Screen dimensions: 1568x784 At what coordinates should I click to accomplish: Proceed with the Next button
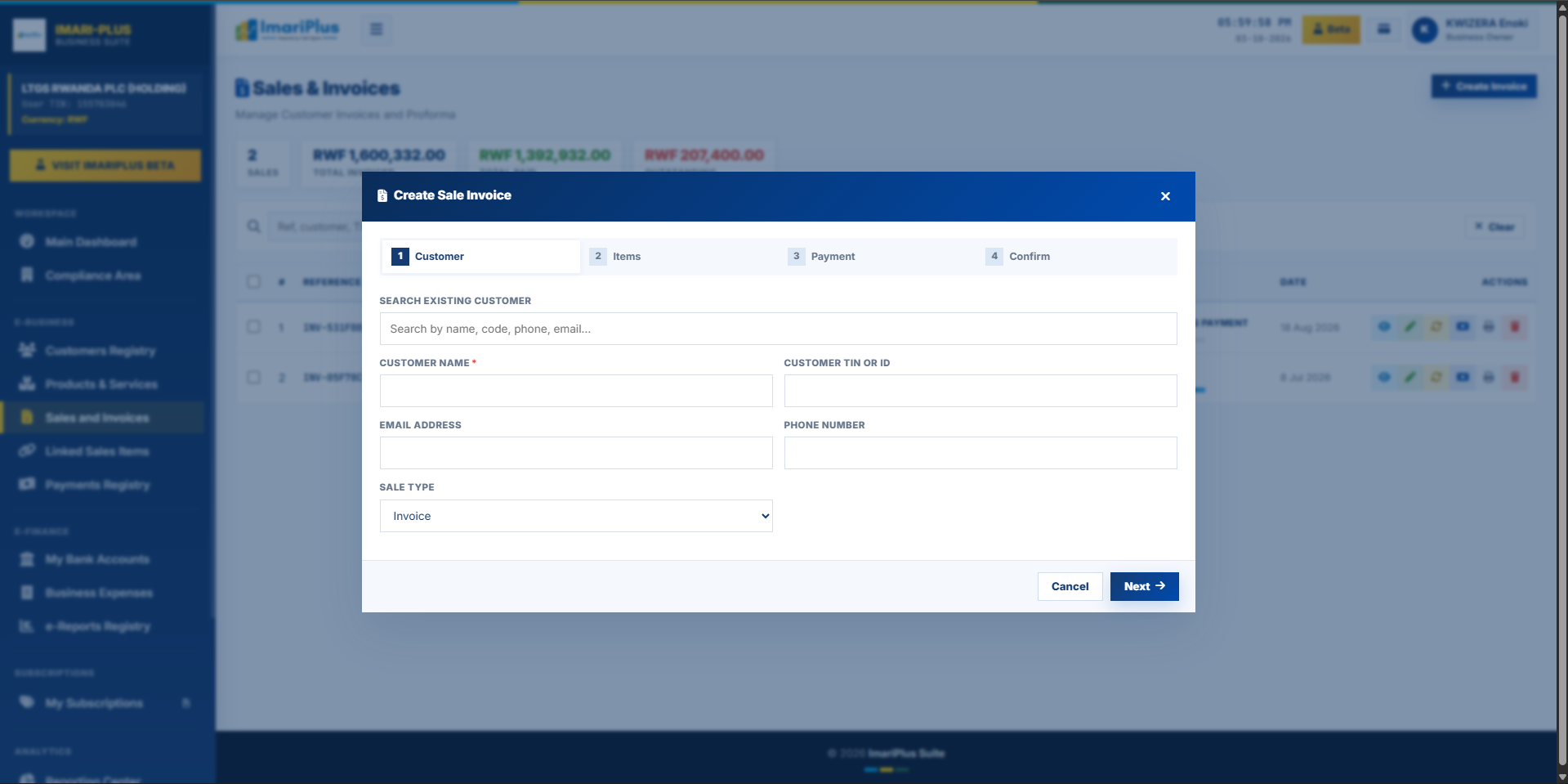click(x=1144, y=586)
